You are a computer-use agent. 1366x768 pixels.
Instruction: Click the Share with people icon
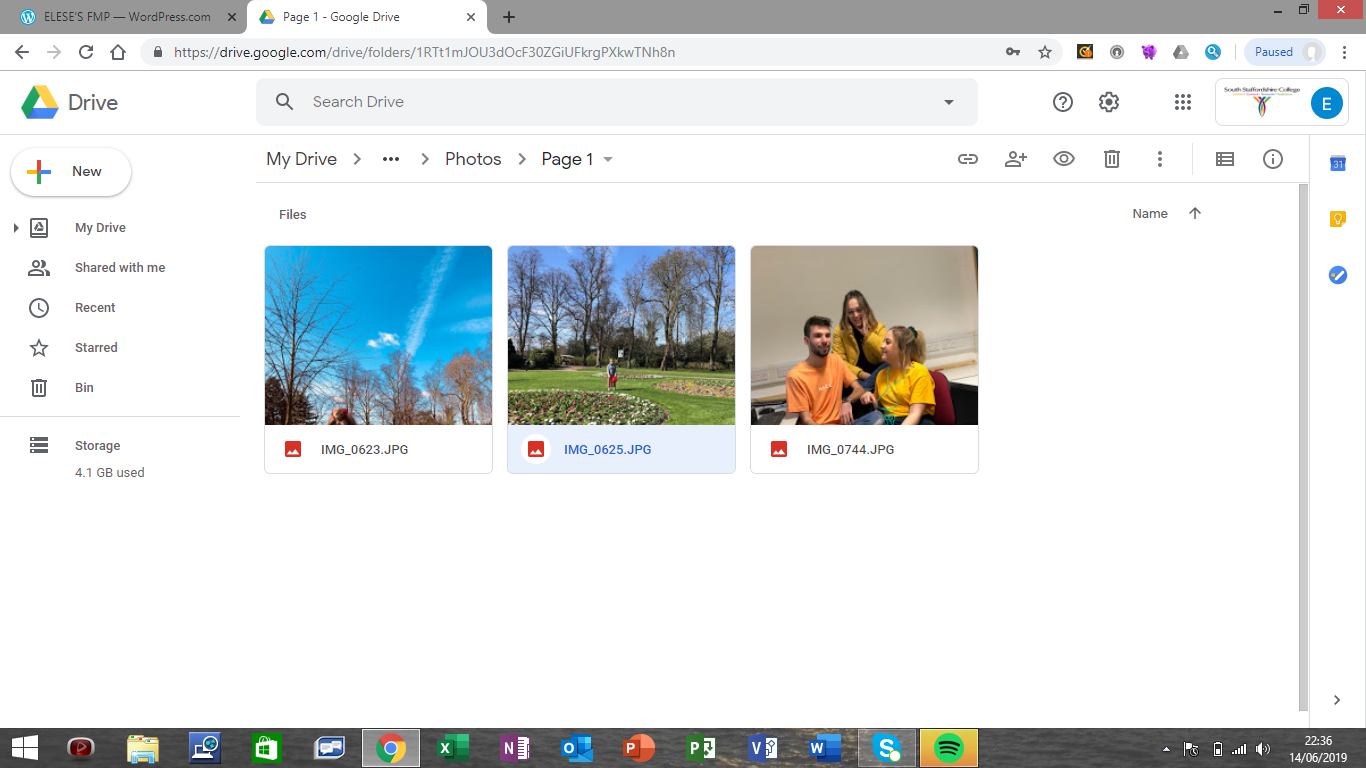click(1016, 159)
